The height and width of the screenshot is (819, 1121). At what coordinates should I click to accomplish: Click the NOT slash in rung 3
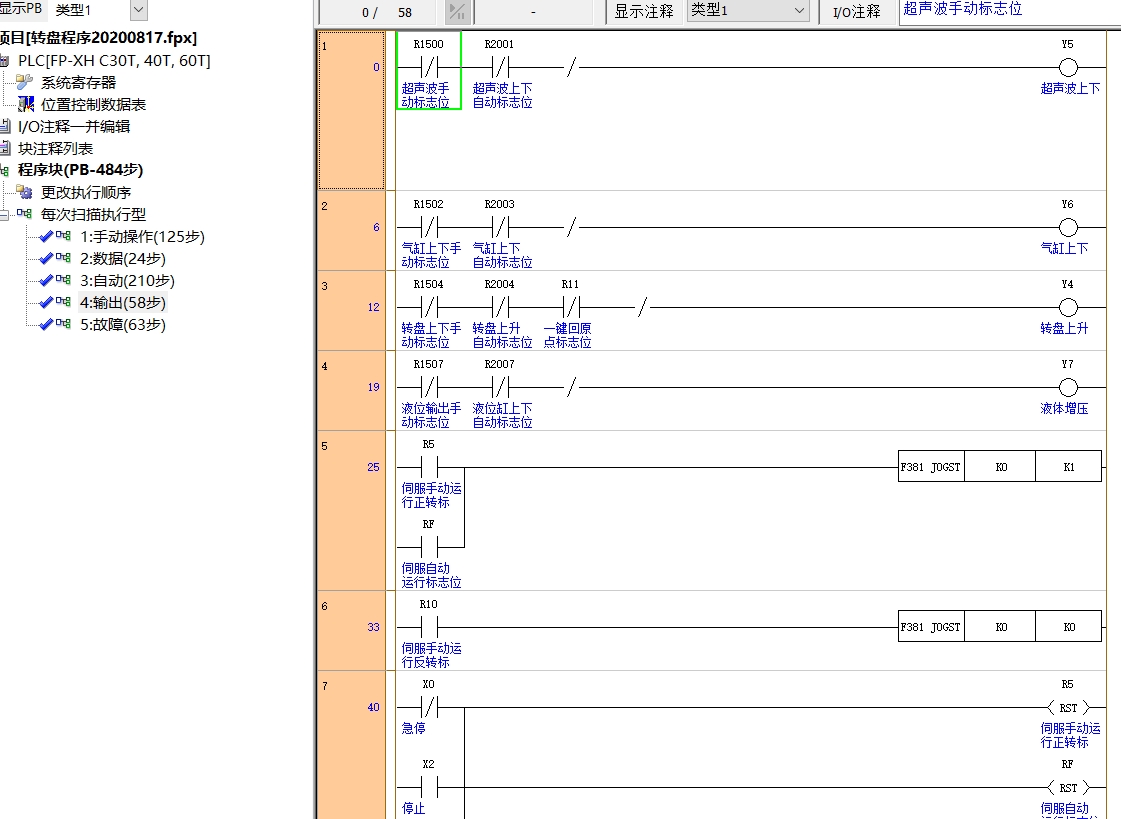(x=642, y=308)
